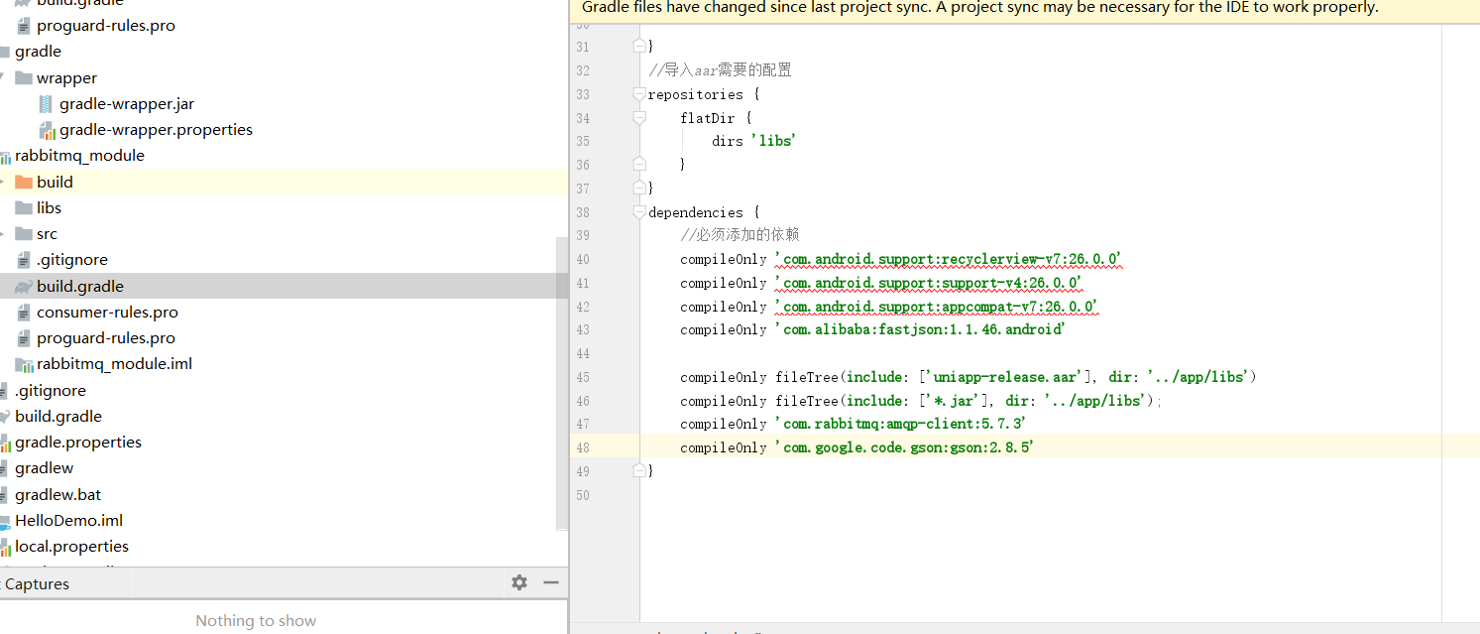Click line number 44 in the gutter
Screen dimensions: 1480x634
[583, 354]
